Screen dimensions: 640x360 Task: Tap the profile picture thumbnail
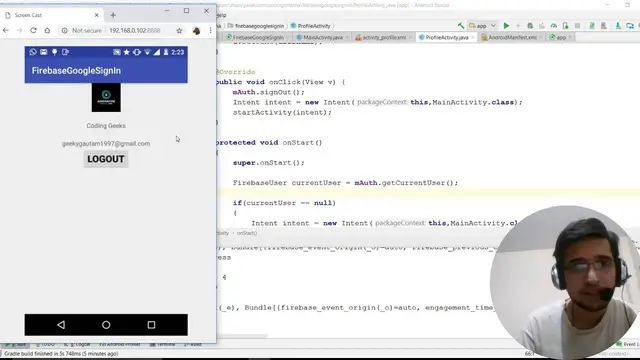[x=106, y=98]
